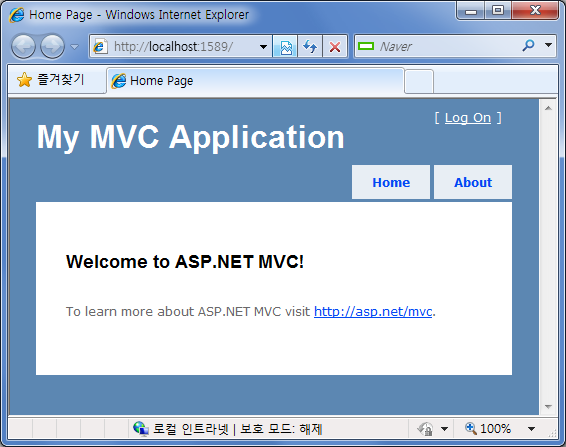Follow the Log On link
566x447 pixels.
[467, 118]
